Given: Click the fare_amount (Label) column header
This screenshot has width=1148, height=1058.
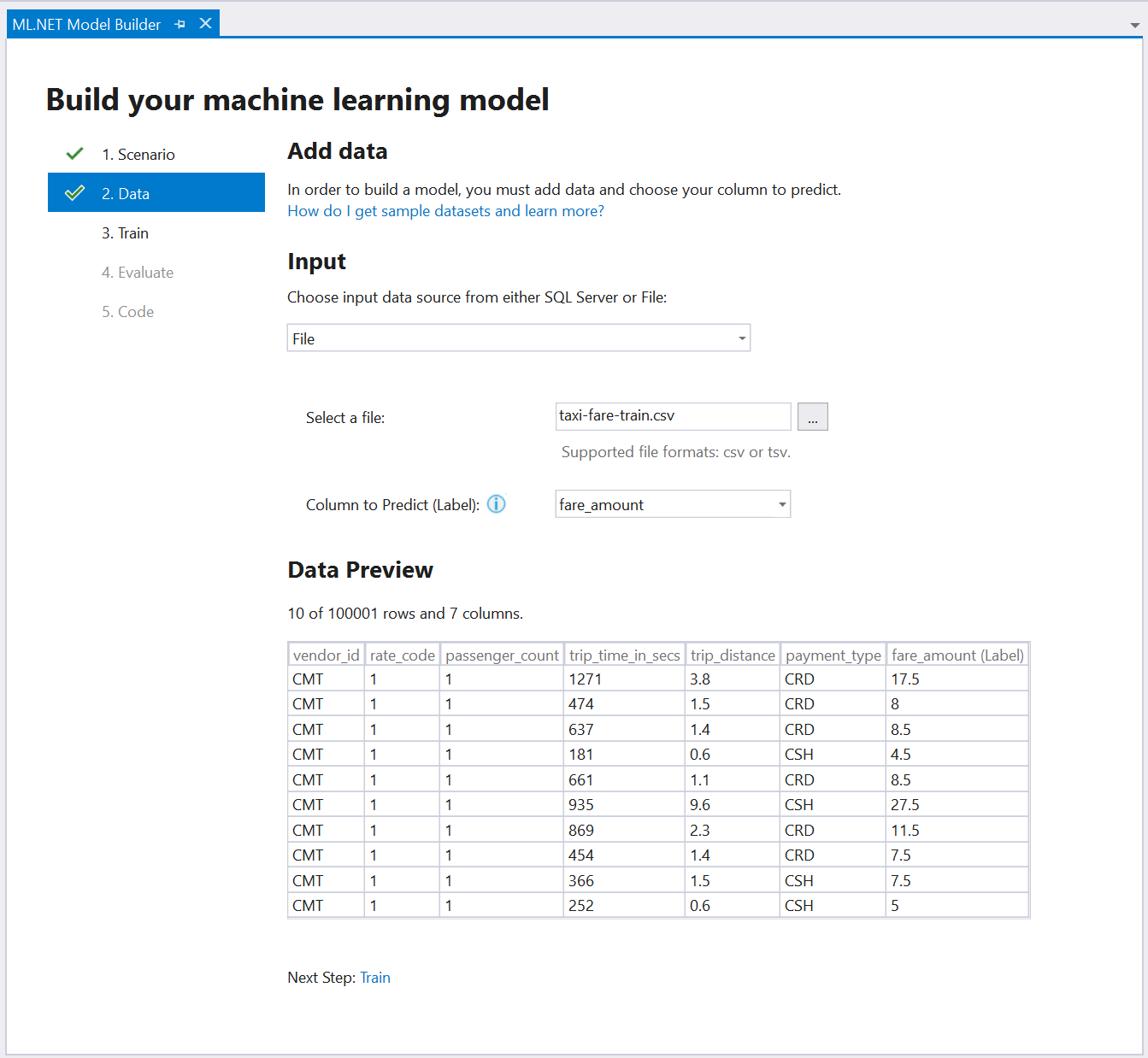Looking at the screenshot, I should click(957, 655).
